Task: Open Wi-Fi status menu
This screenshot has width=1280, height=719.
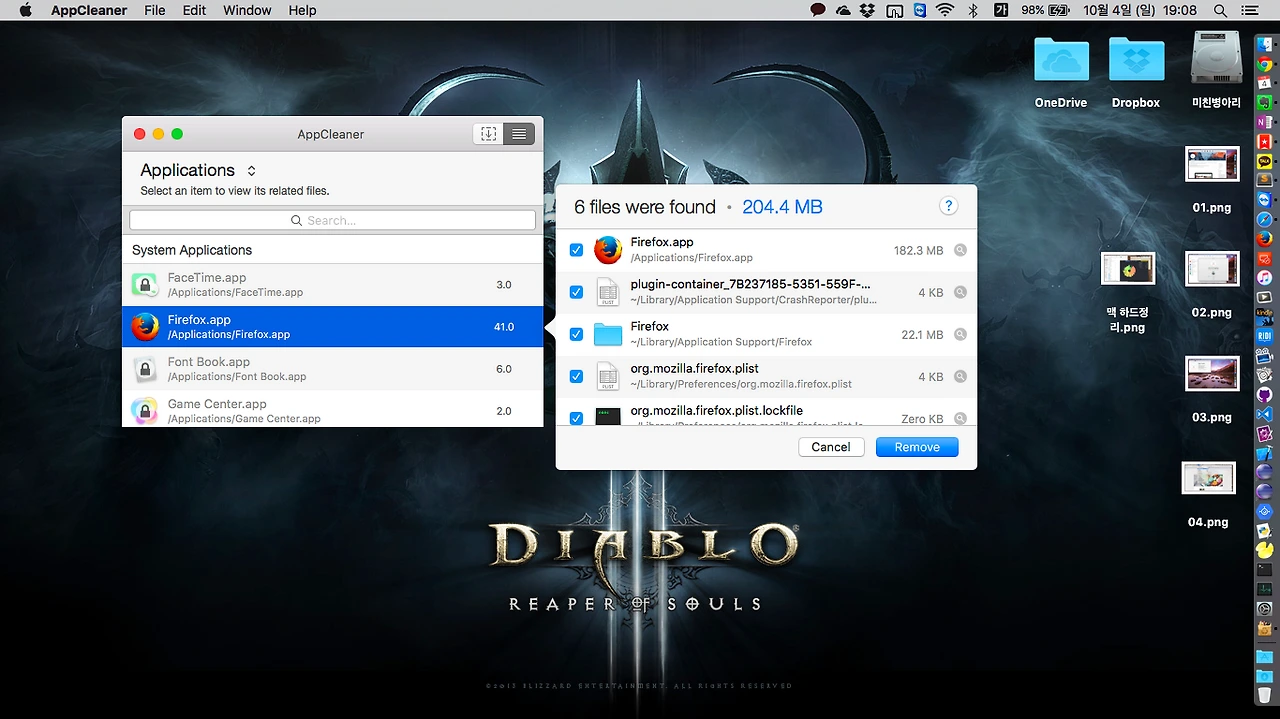Action: point(945,10)
